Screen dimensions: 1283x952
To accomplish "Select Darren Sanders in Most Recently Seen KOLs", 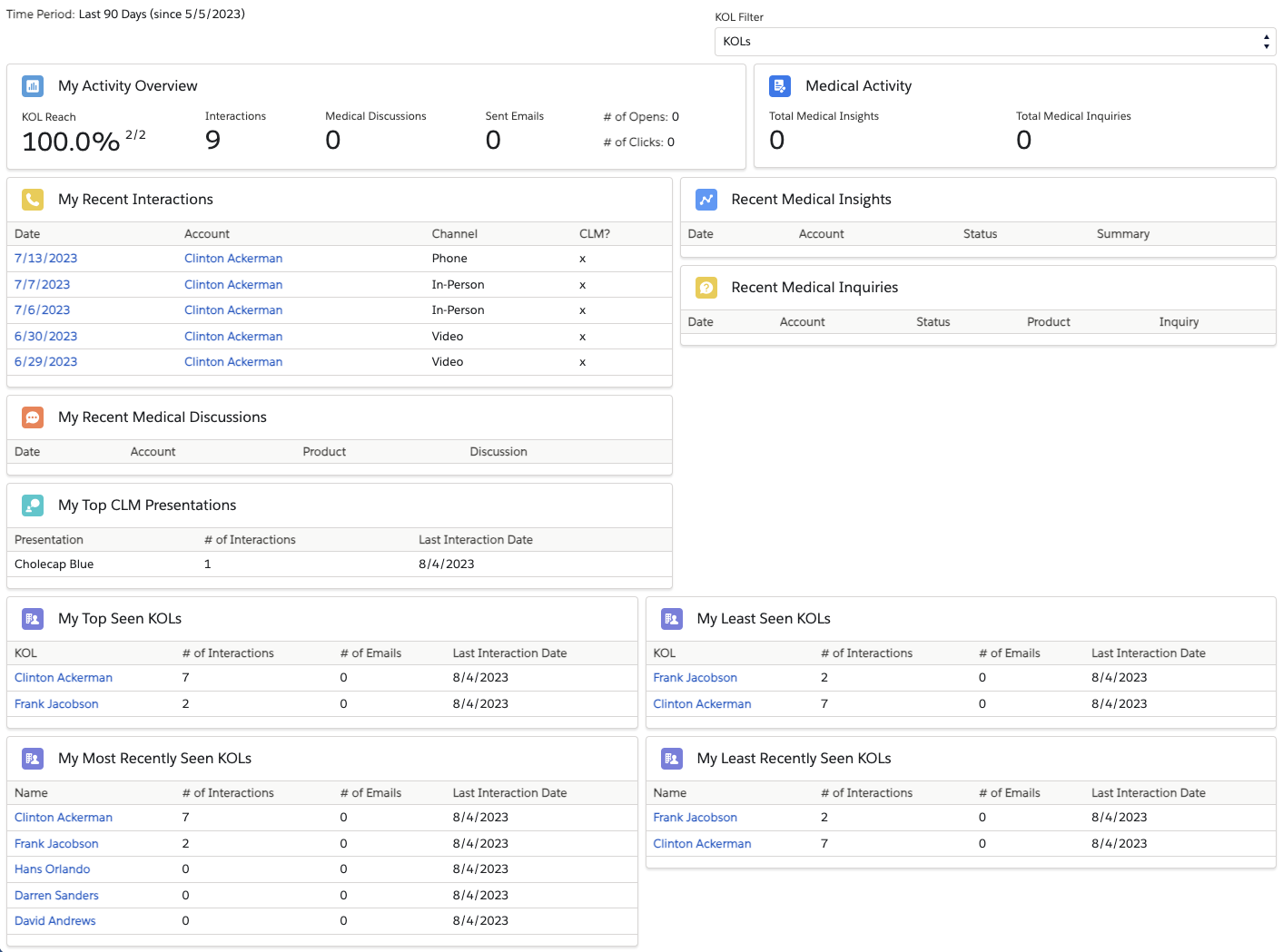I will (x=56, y=896).
